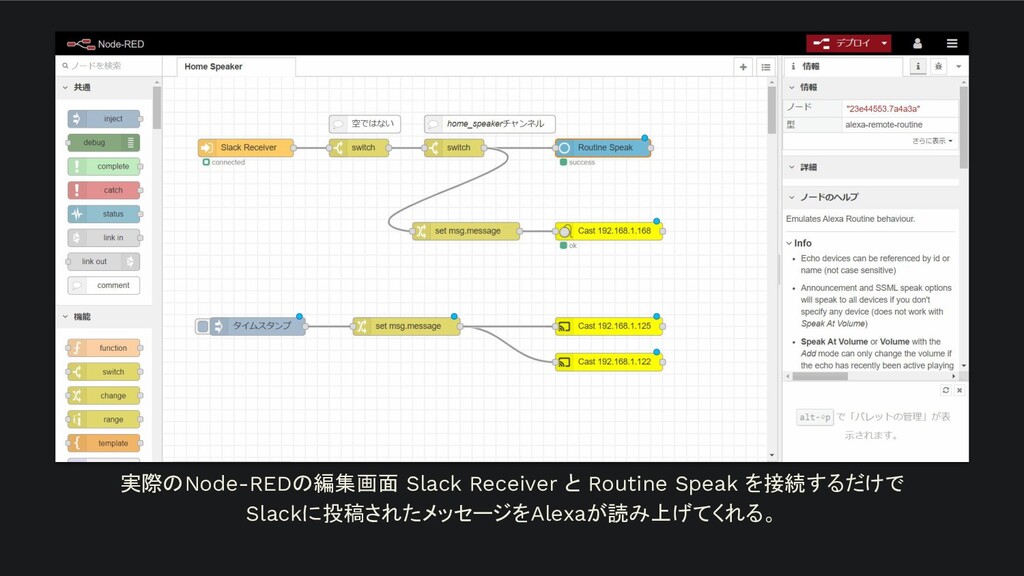The height and width of the screenshot is (576, 1024).
Task: Select the set msg.message node near Cast 168
Action: click(466, 231)
